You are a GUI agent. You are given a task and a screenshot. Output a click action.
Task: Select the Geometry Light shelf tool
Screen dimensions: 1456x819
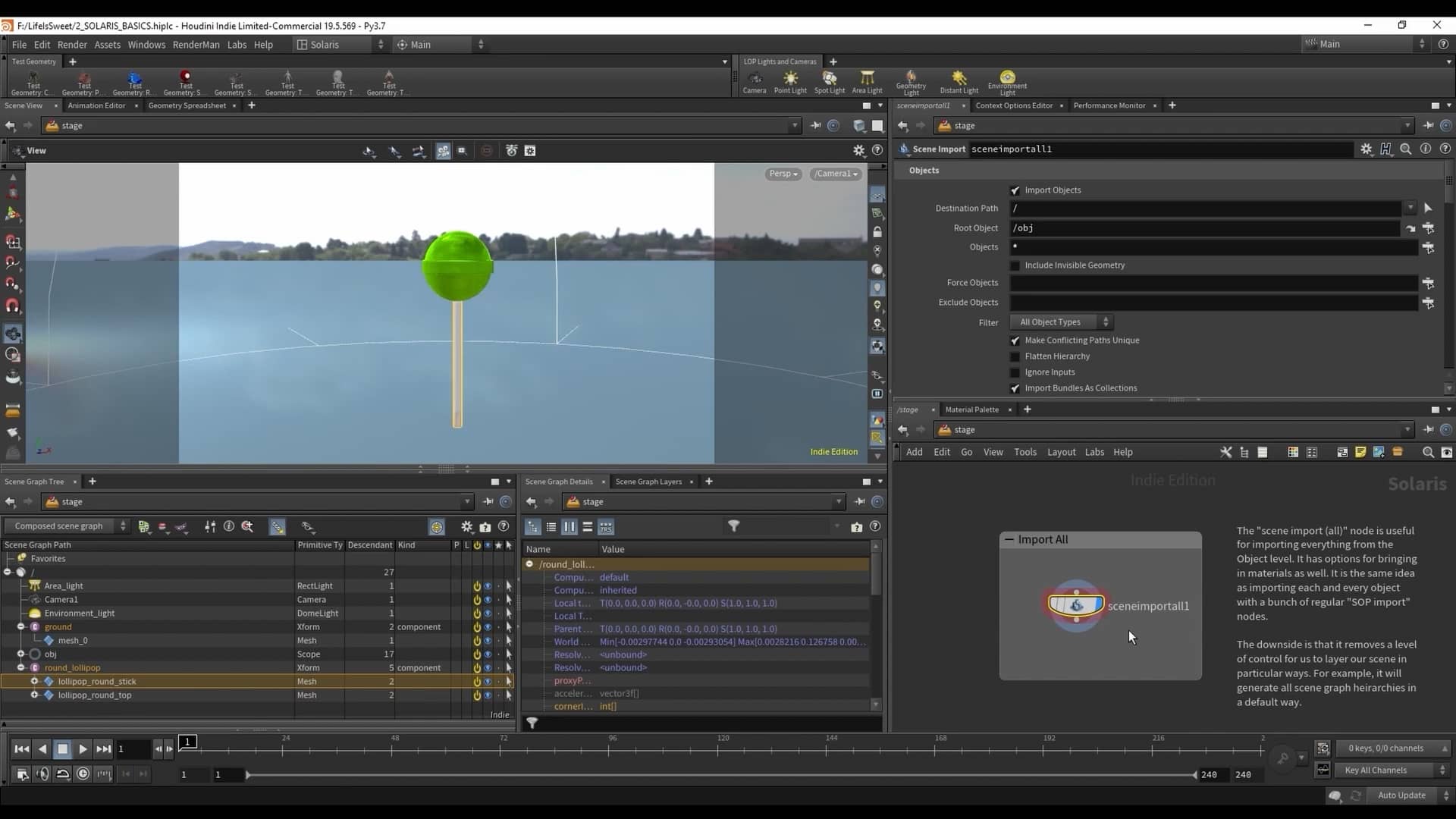[910, 81]
